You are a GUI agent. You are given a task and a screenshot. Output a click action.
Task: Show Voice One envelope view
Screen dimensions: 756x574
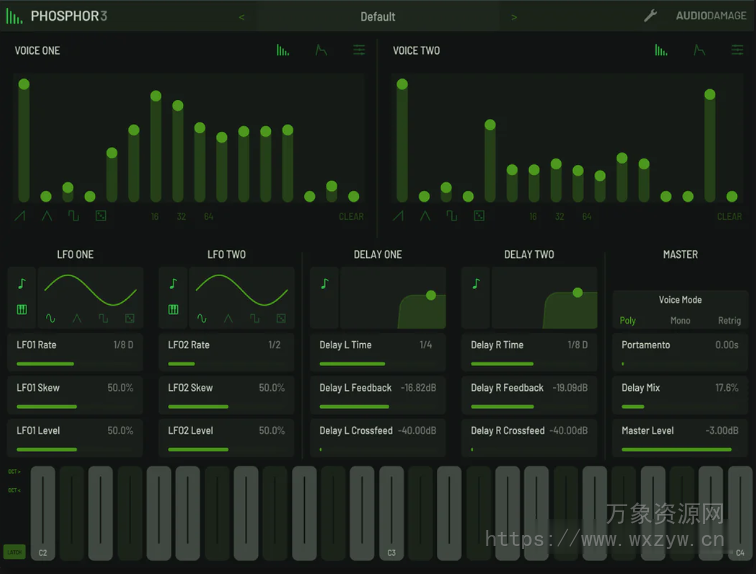coord(321,50)
